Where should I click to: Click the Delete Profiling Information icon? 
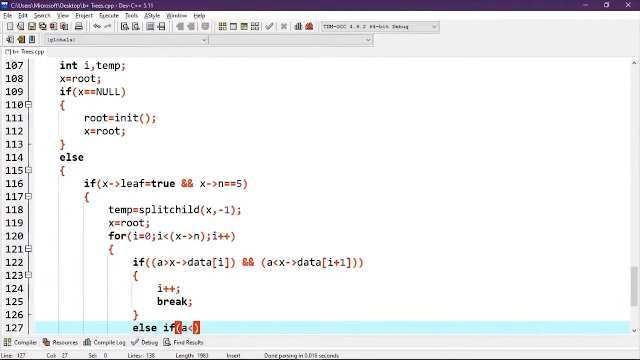coord(309,27)
